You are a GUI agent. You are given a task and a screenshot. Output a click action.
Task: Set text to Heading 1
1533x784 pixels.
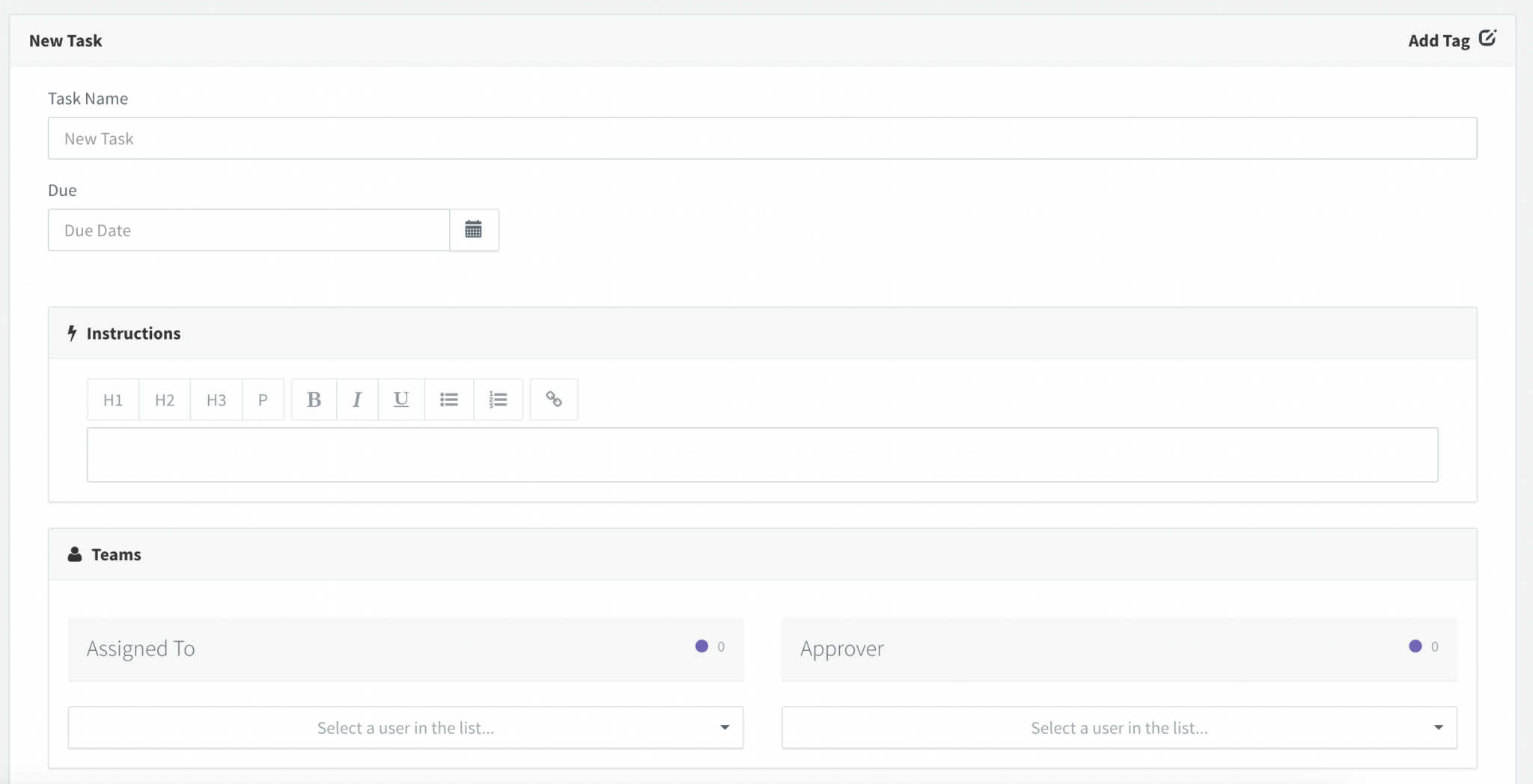click(x=113, y=399)
